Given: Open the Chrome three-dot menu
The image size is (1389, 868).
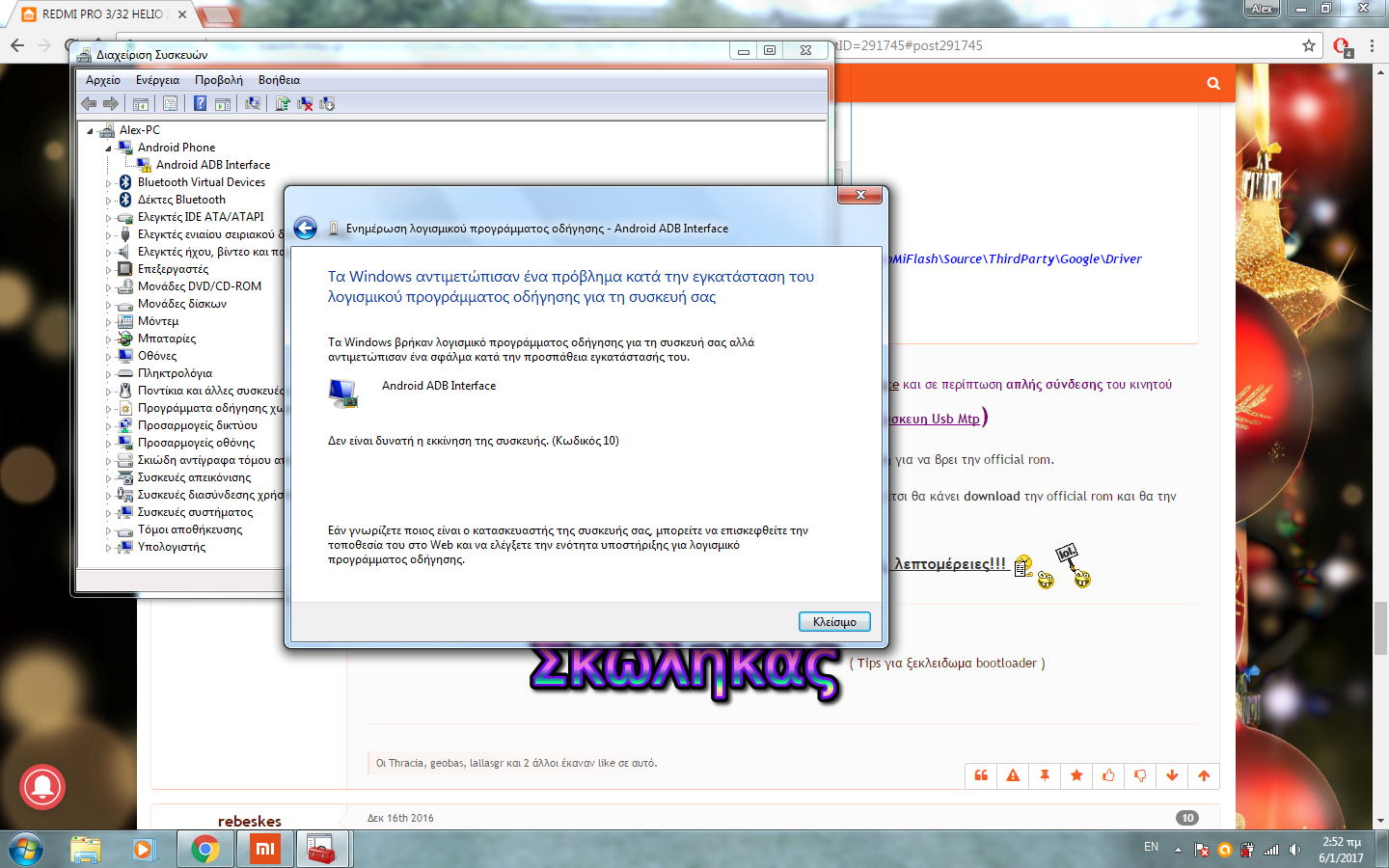Looking at the screenshot, I should (1372, 45).
